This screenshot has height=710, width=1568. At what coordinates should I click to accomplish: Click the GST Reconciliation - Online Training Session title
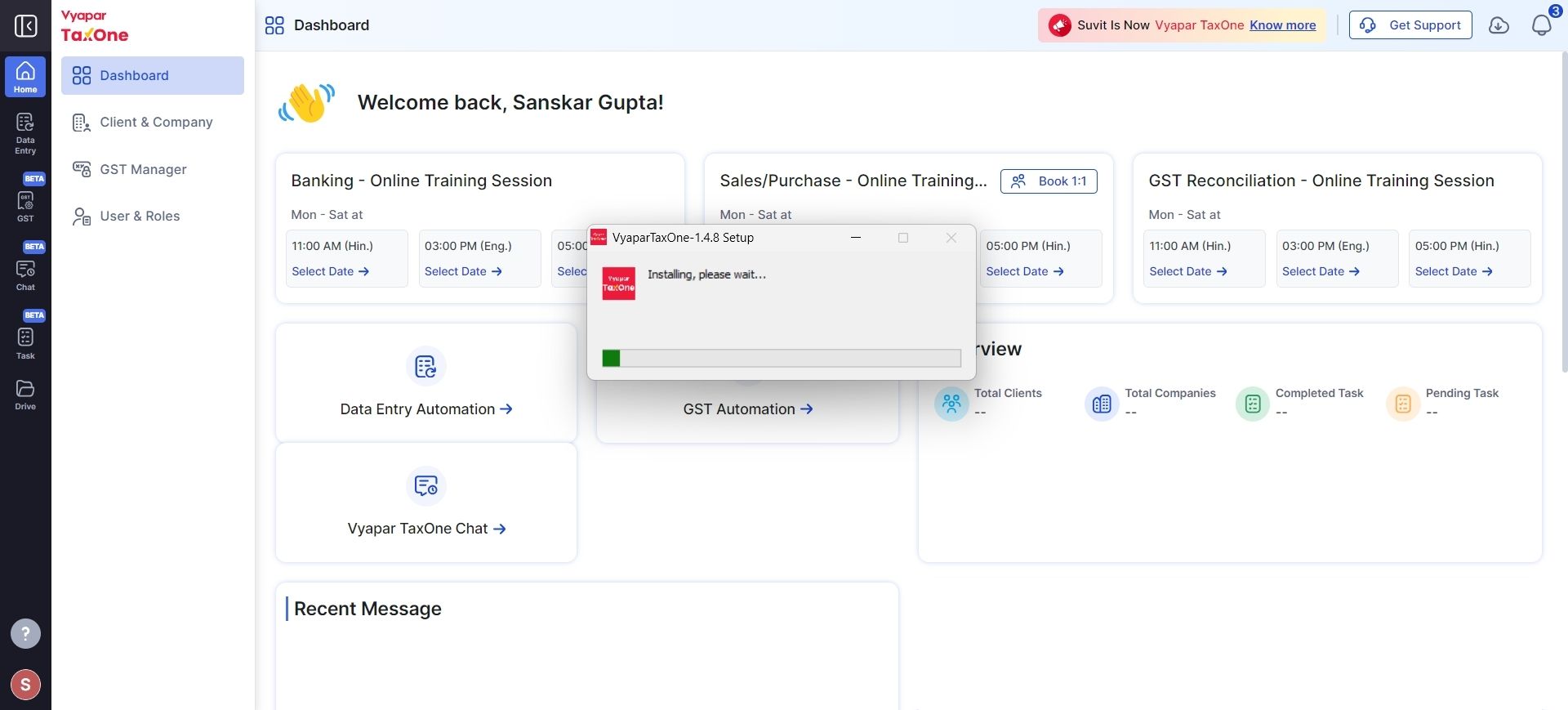[x=1321, y=181]
